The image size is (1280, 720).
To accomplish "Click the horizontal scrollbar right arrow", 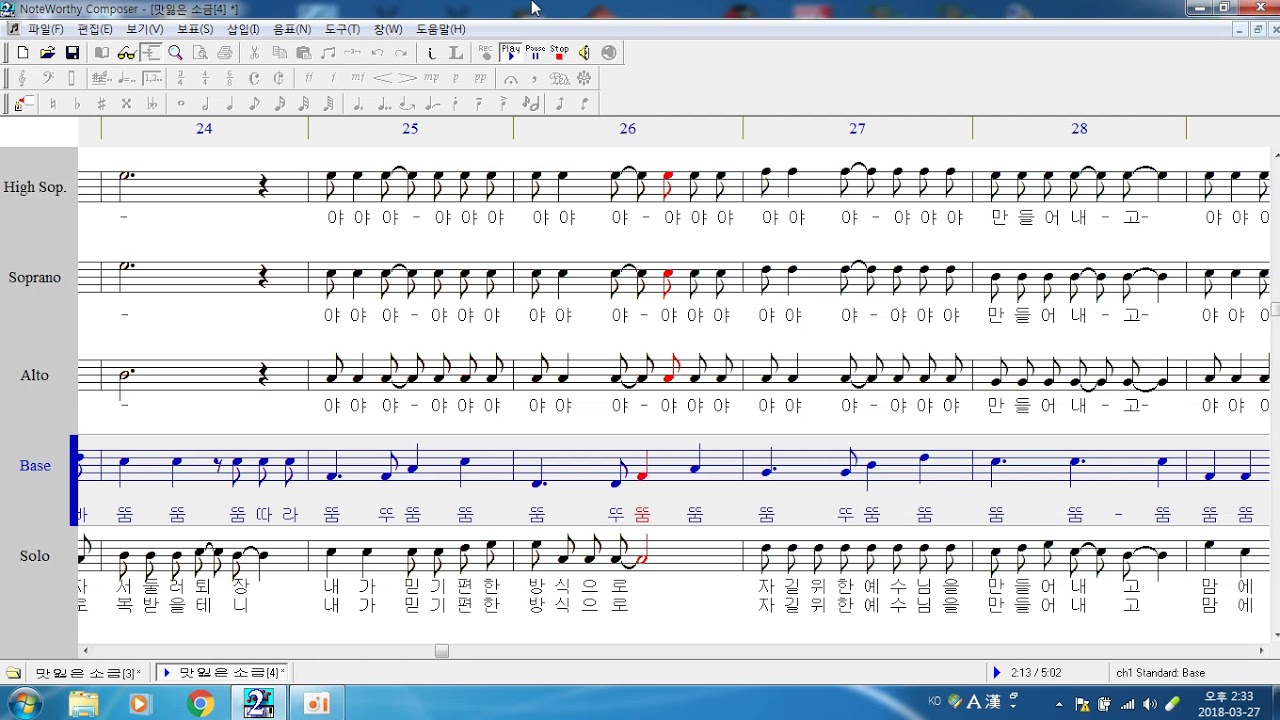I will point(1261,651).
